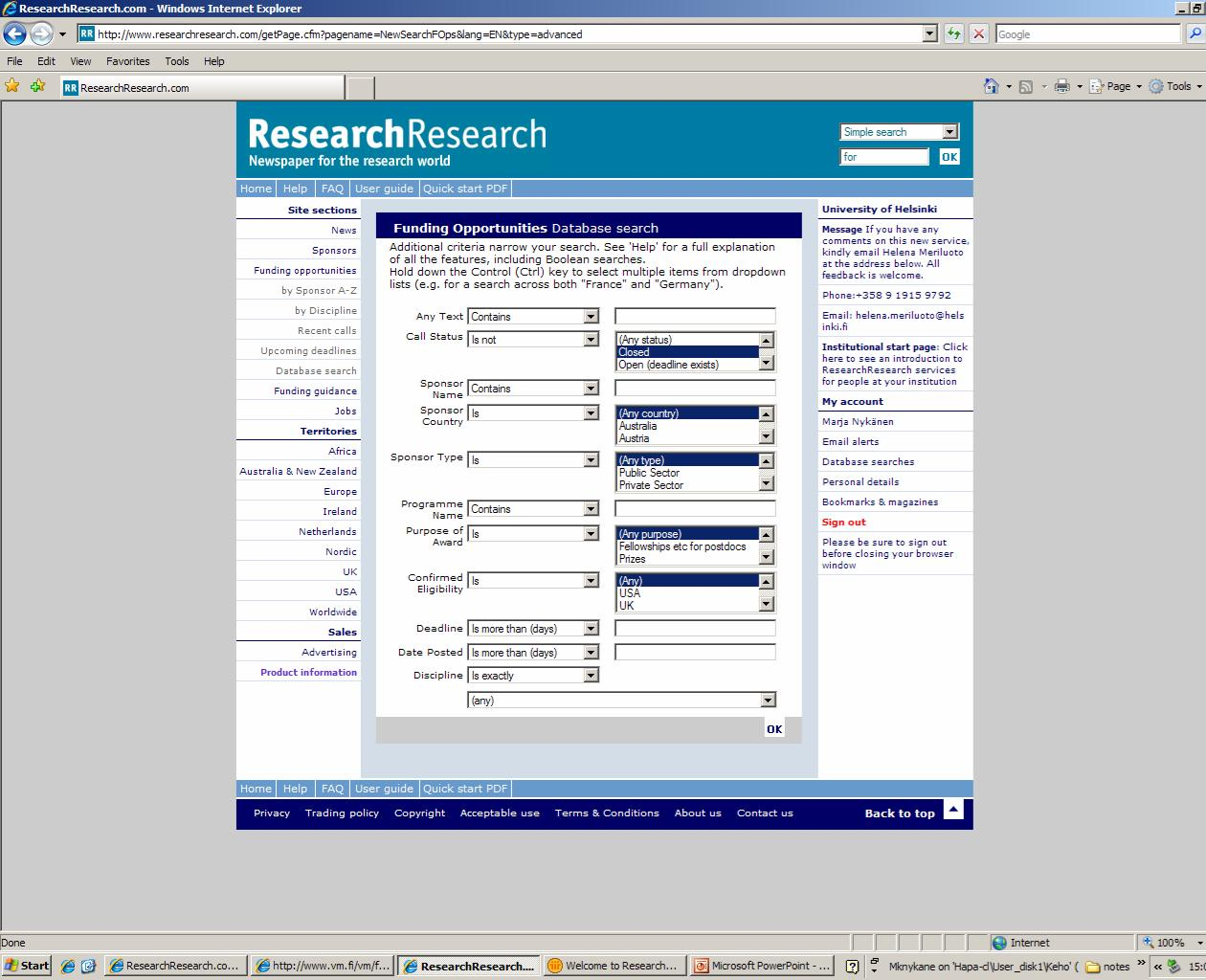Screen dimensions: 1206x980
Task: Click the Sign out link
Action: coord(843,523)
